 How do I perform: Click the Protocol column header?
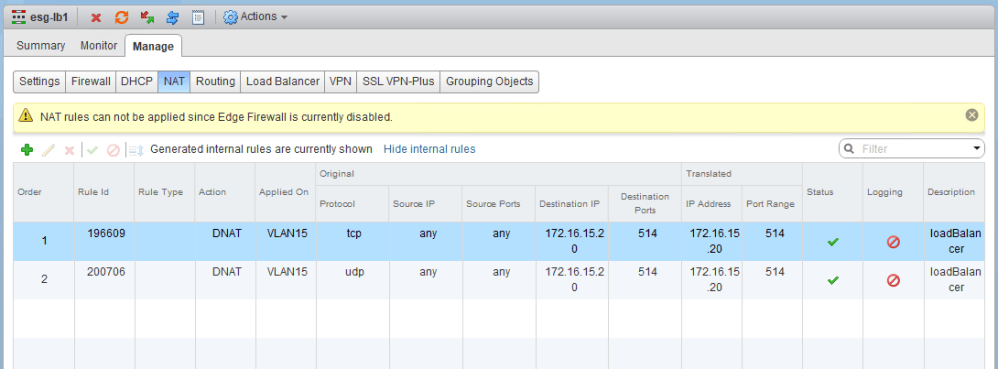pyautogui.click(x=352, y=204)
